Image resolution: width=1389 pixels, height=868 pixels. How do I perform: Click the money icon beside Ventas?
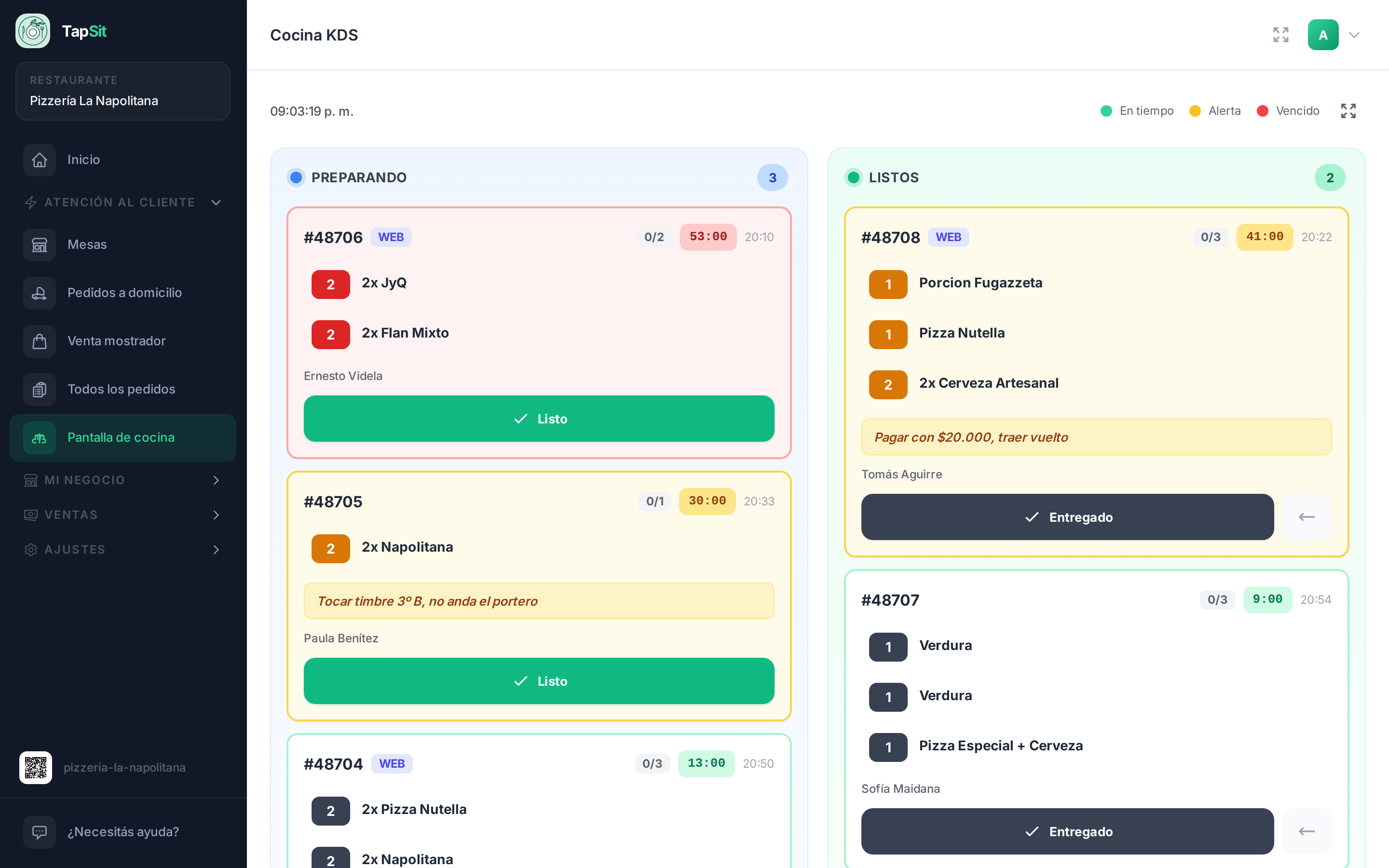pos(31,515)
